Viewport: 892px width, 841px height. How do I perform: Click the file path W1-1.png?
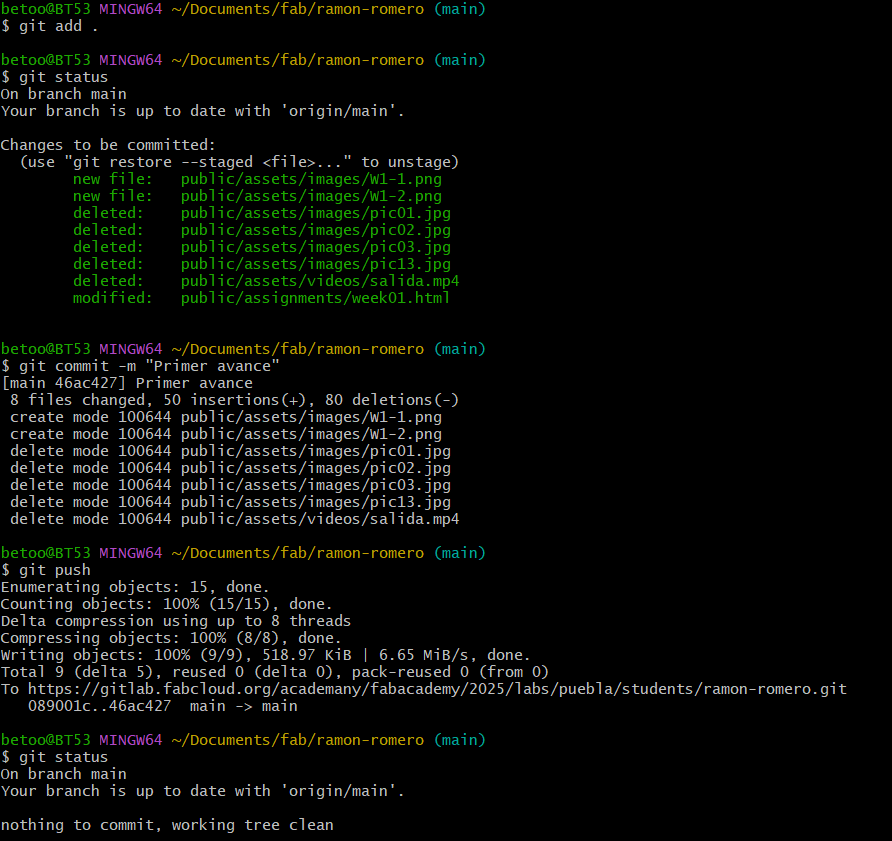310,179
